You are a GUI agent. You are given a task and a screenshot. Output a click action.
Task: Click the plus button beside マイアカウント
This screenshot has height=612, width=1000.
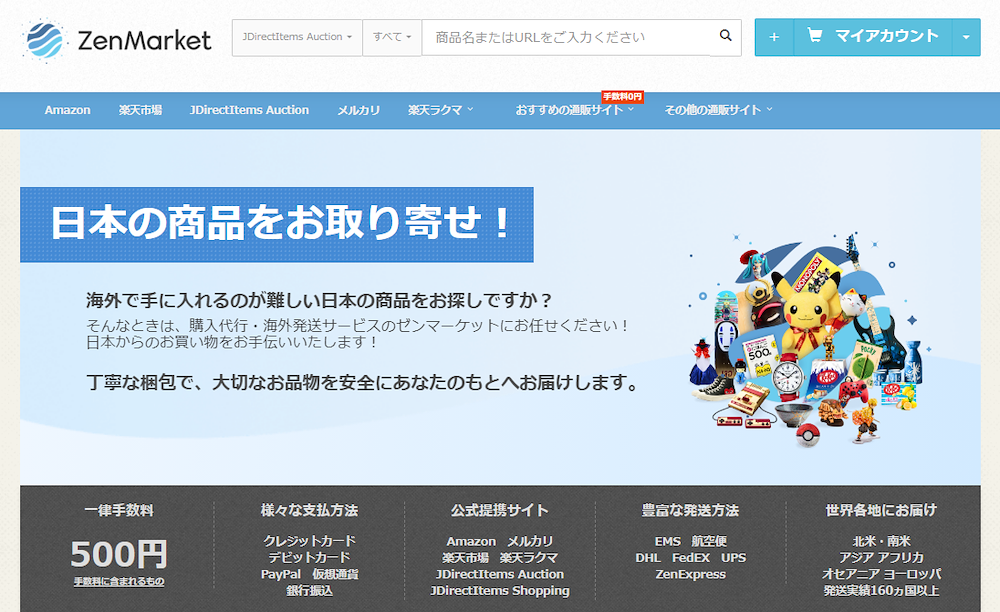click(774, 37)
